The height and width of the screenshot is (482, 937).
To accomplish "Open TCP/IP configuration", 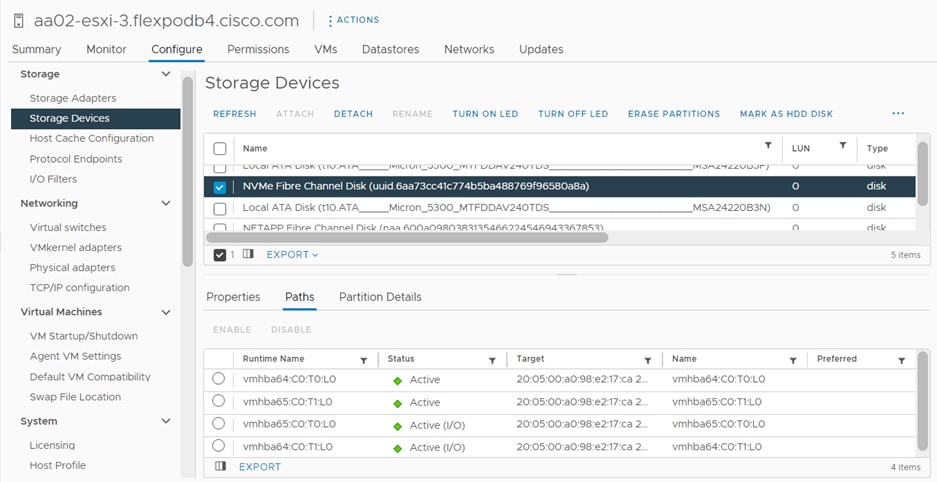I will [79, 287].
